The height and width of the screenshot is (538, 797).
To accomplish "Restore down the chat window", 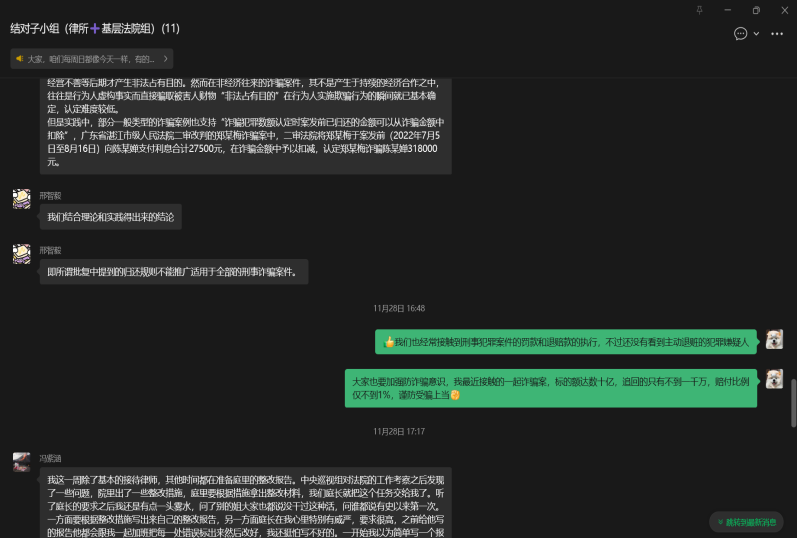I will 755,9.
